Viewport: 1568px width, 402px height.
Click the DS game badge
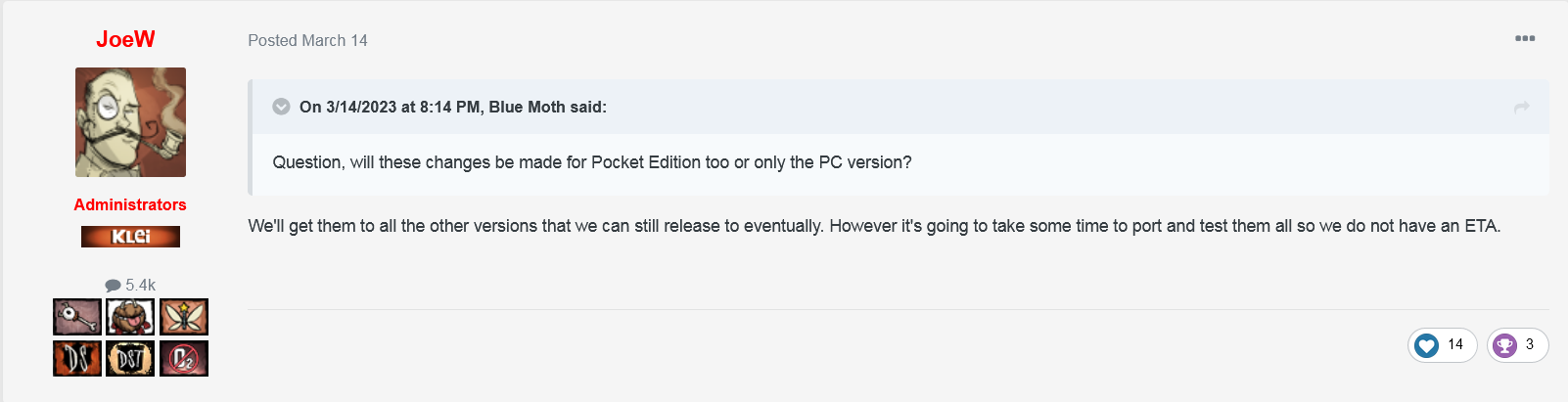77,358
